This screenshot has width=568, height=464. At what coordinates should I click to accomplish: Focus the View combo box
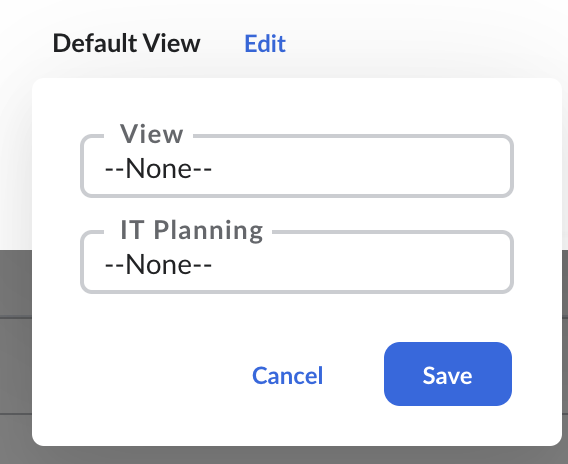pos(297,166)
